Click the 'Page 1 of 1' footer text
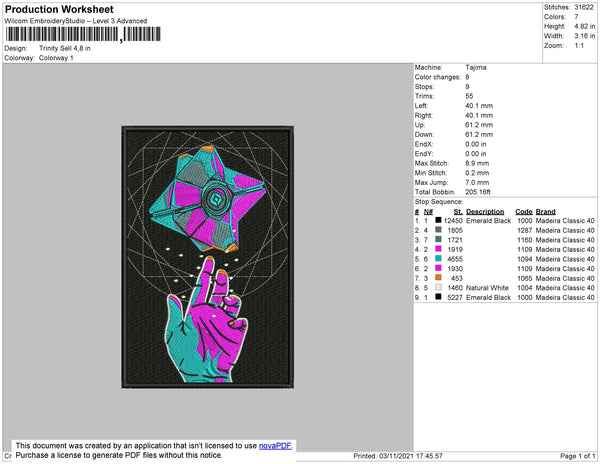 coord(577,456)
